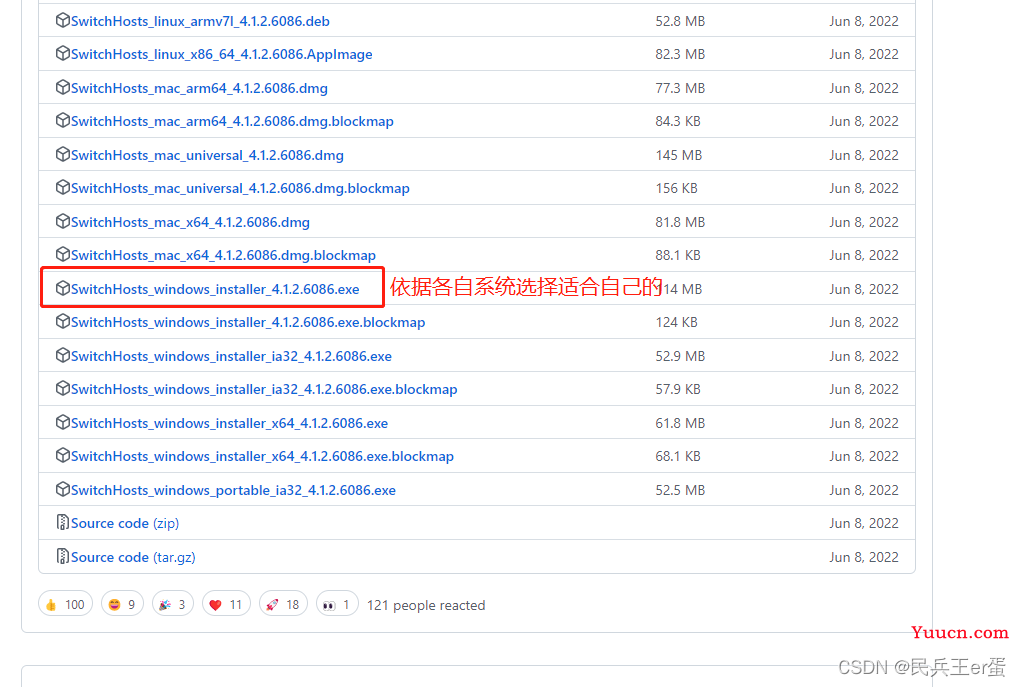Click zip file icon beside Source code (zip)
1021x687 pixels.
63,522
